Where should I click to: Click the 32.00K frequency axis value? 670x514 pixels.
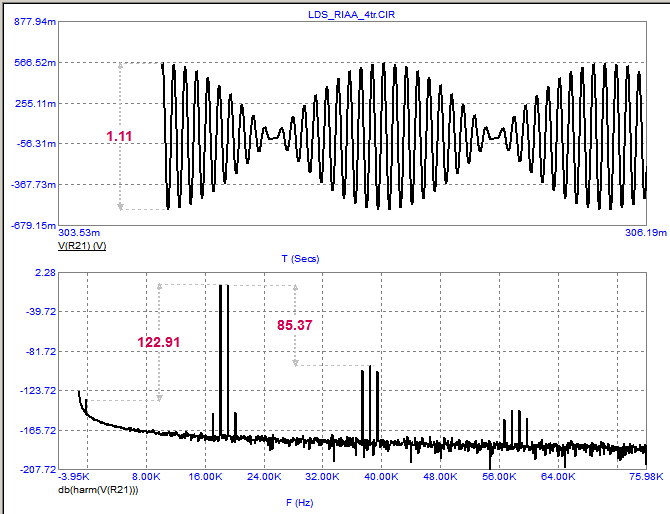pyautogui.click(x=323, y=476)
